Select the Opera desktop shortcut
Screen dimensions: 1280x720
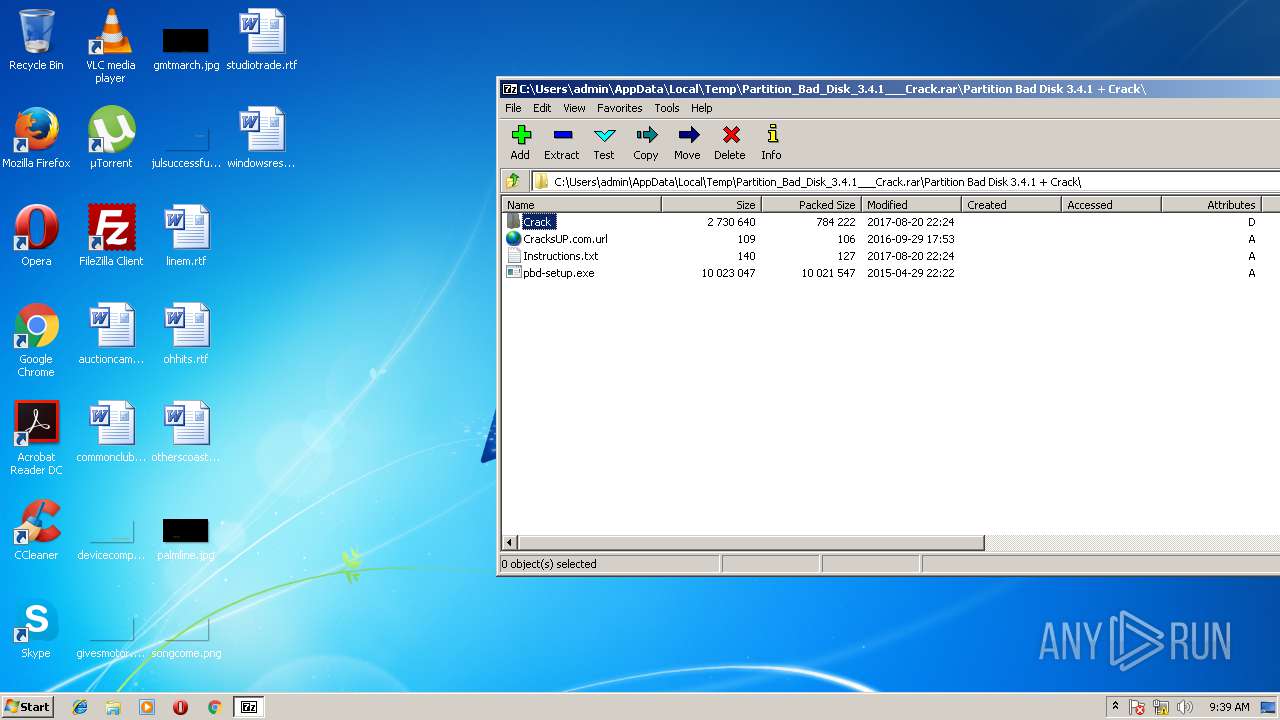36,236
